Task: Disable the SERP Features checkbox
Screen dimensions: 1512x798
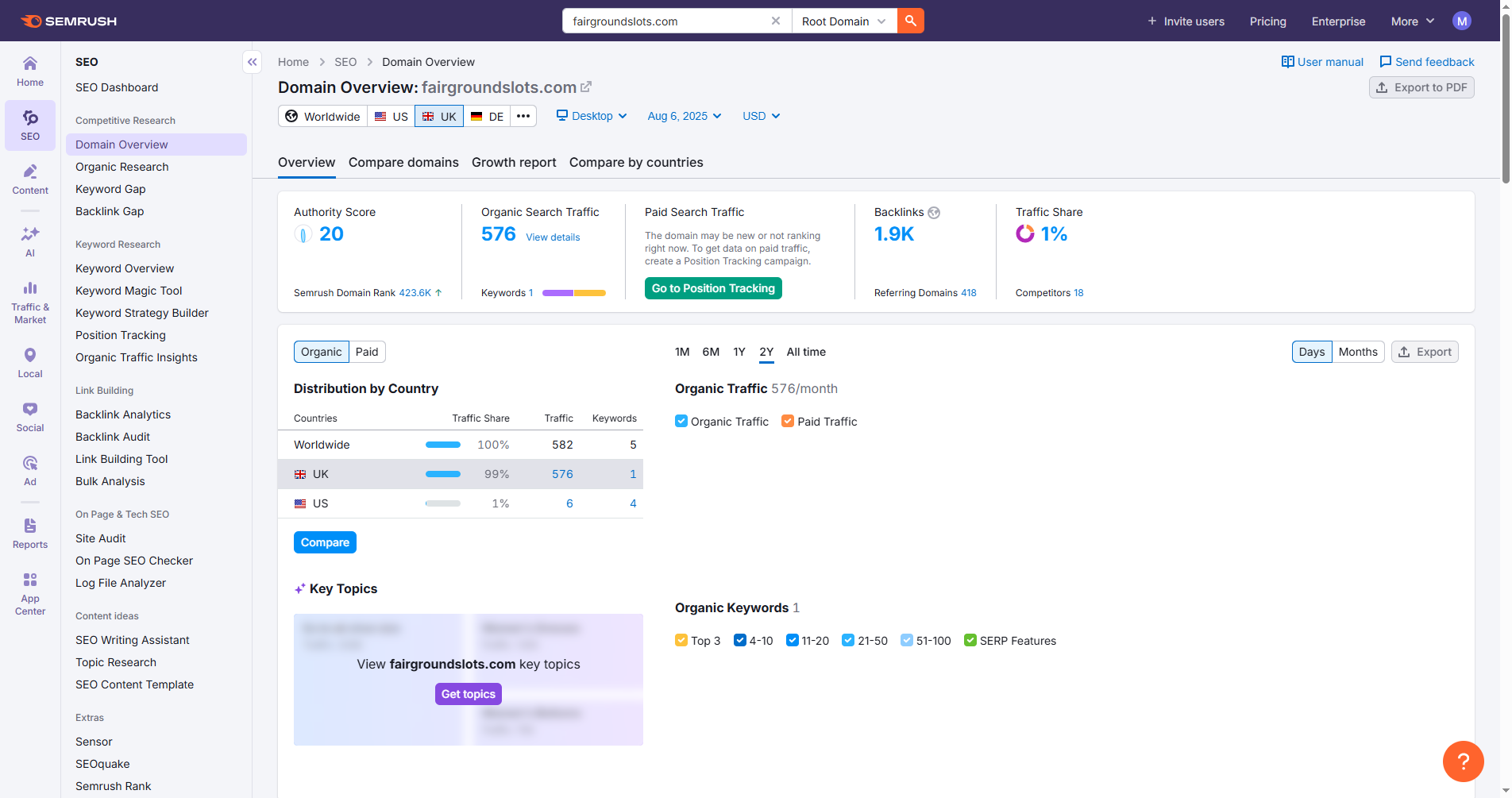Action: 970,641
